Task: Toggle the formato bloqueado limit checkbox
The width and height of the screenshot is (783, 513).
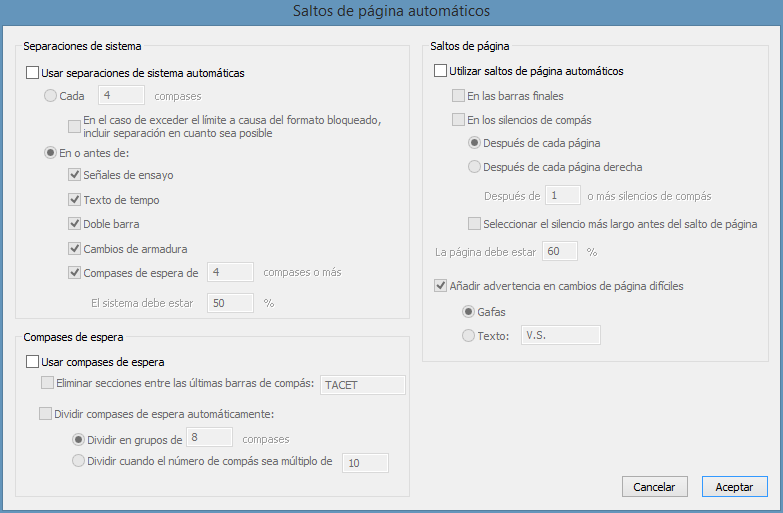Action: pyautogui.click(x=74, y=126)
